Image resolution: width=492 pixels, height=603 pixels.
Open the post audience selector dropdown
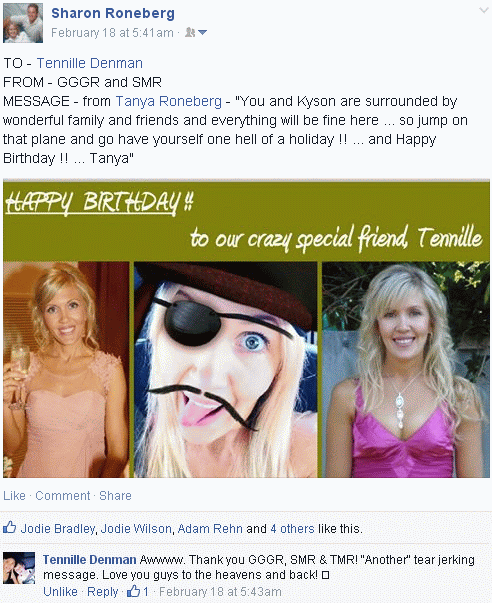click(x=196, y=33)
